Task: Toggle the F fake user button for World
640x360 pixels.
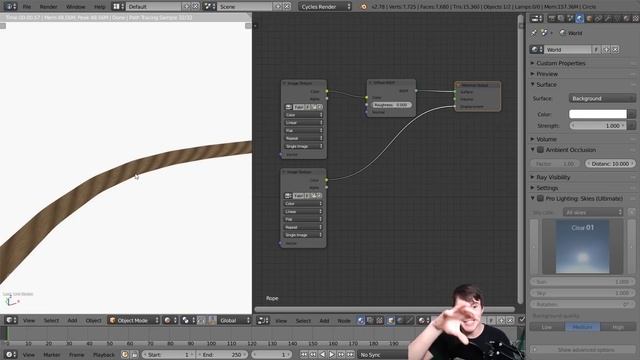Action: (x=596, y=49)
